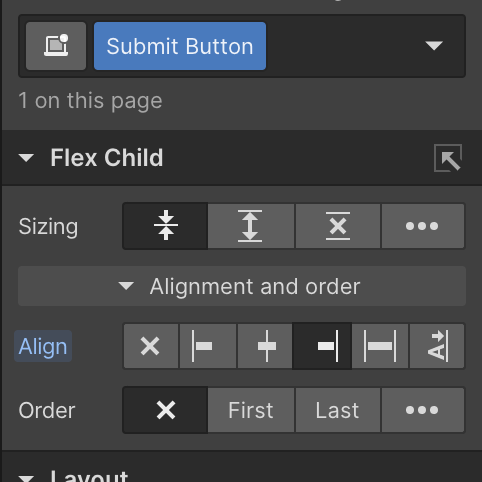Open the selector states dropdown arrow
Viewport: 482px width, 482px height.
(x=434, y=45)
